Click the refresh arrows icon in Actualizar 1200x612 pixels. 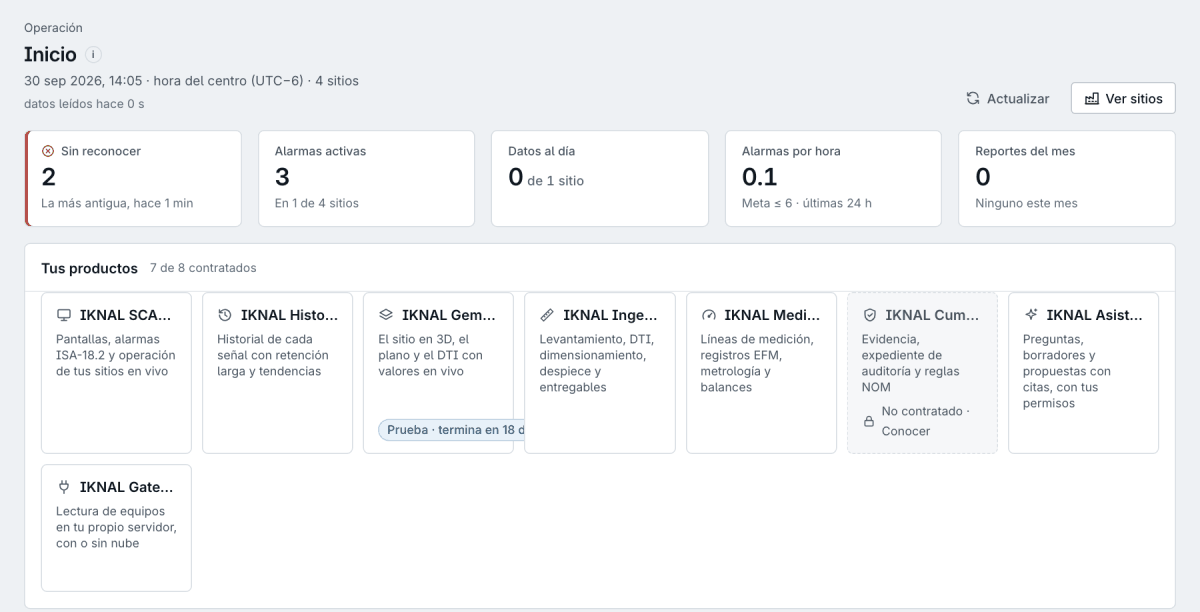(x=973, y=98)
